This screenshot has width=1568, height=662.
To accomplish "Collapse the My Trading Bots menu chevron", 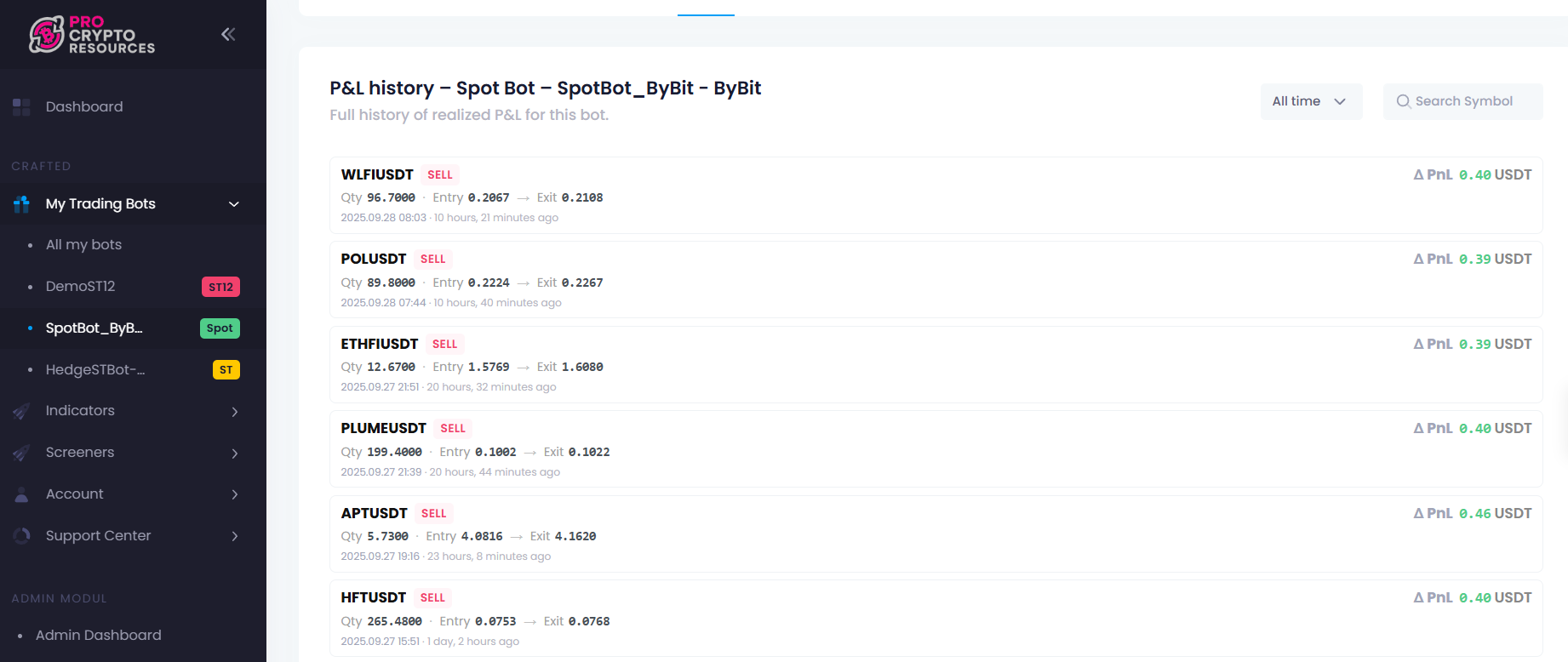I will pos(234,204).
